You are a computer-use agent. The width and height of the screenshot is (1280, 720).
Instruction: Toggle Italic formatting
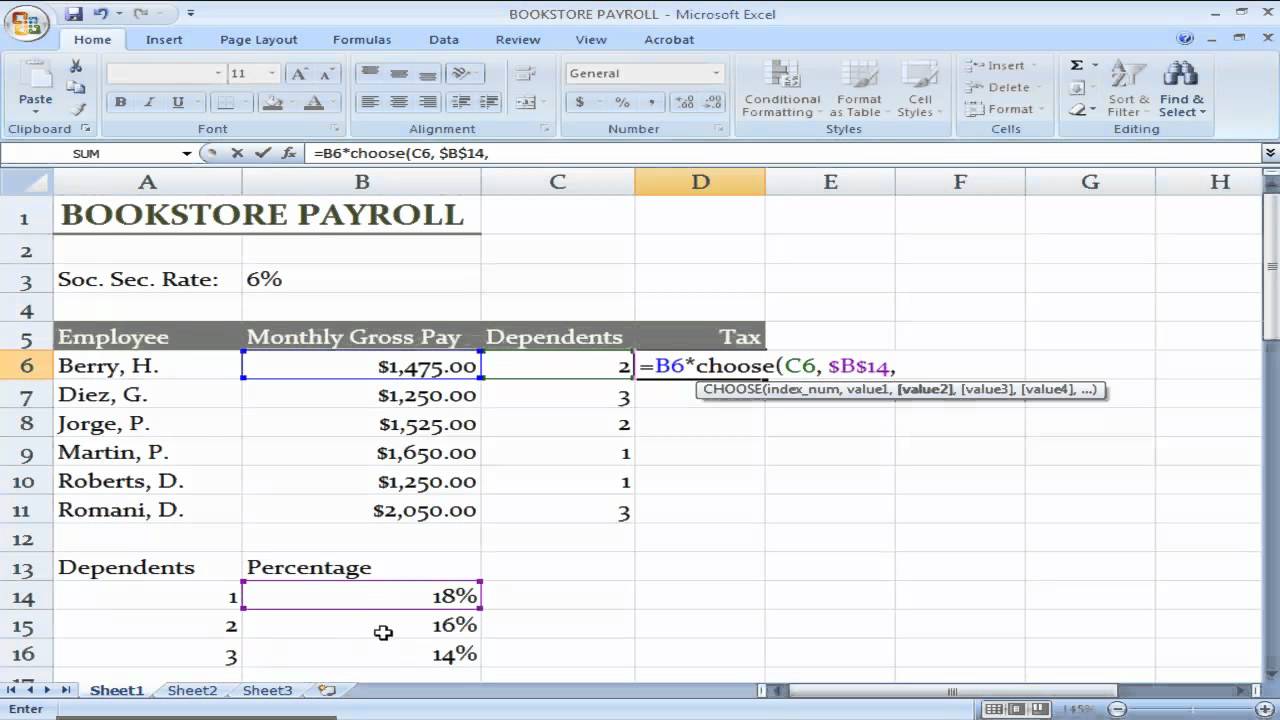150,102
